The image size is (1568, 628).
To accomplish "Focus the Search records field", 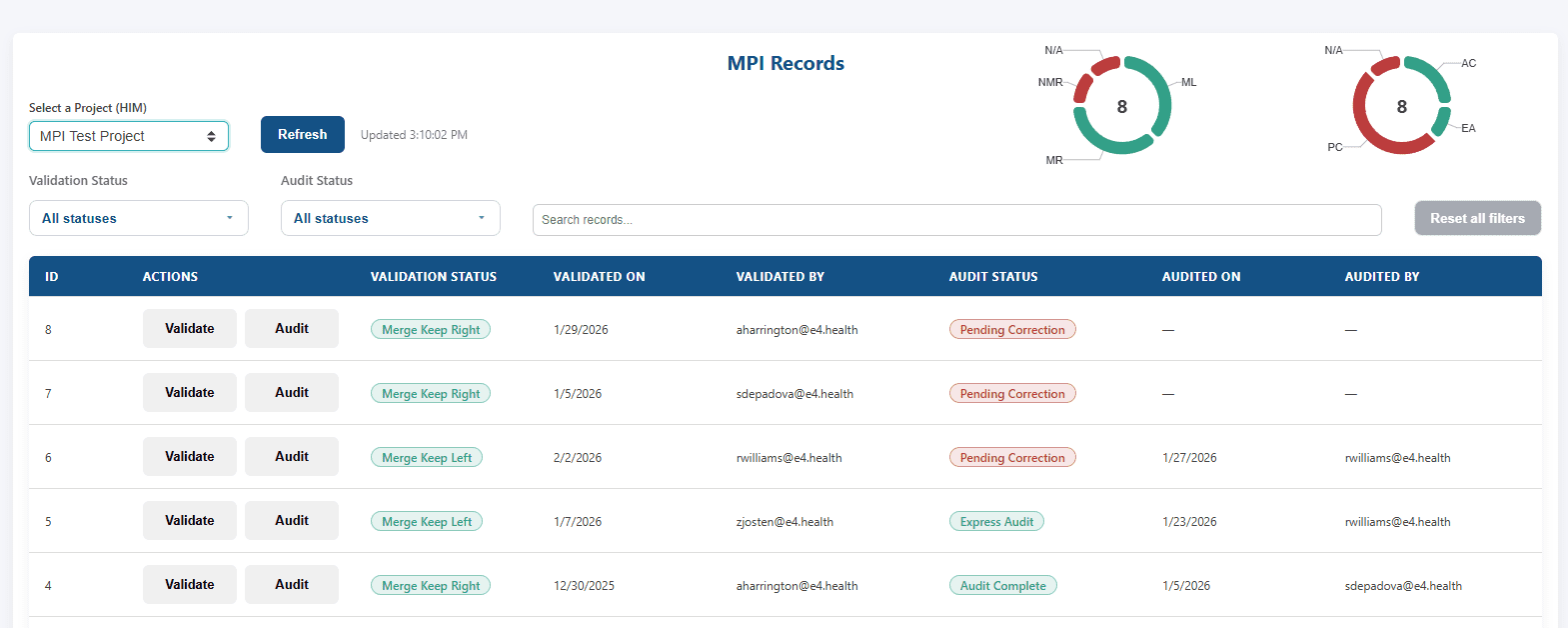I will [x=957, y=220].
